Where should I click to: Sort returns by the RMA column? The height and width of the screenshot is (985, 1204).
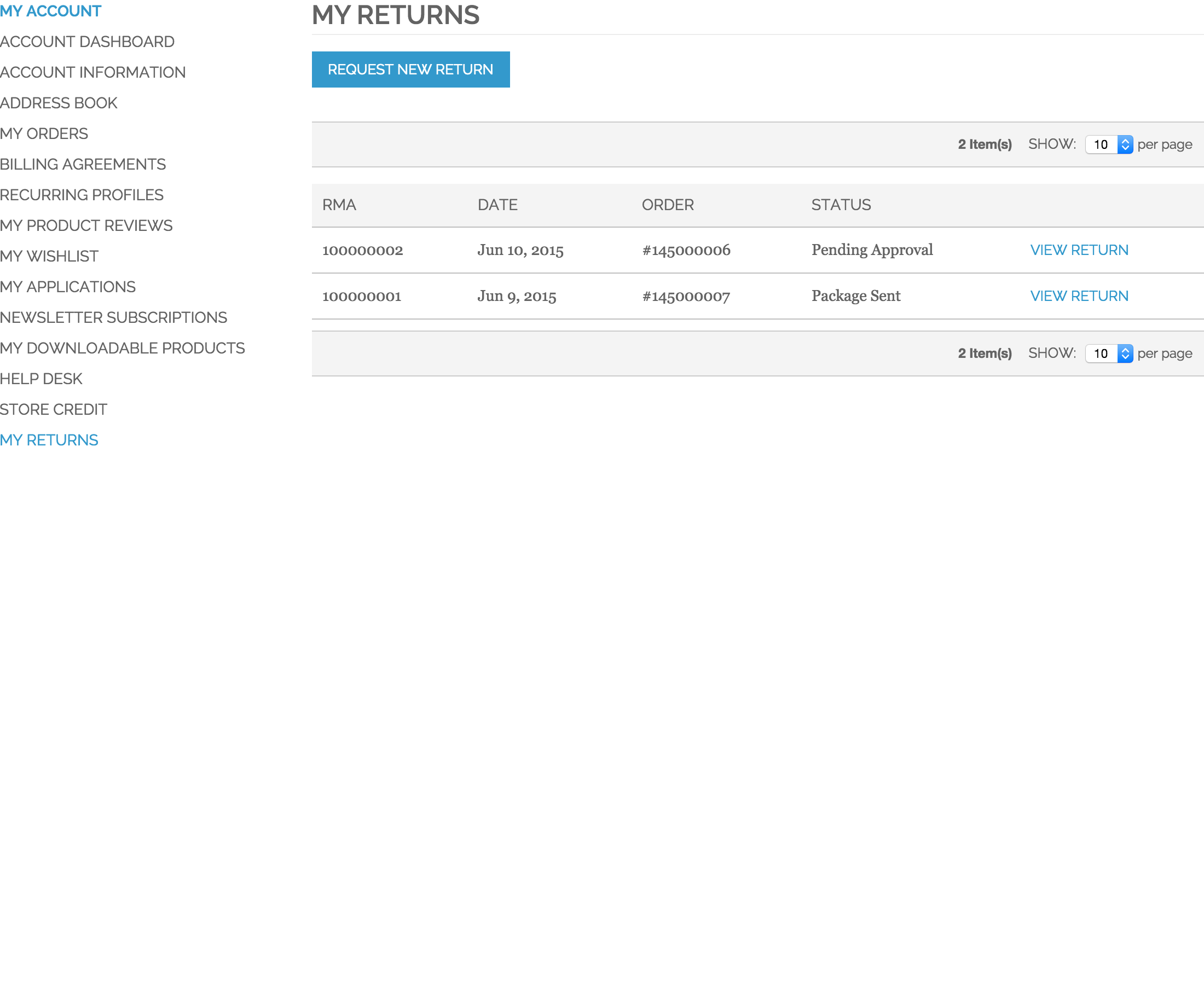(339, 205)
